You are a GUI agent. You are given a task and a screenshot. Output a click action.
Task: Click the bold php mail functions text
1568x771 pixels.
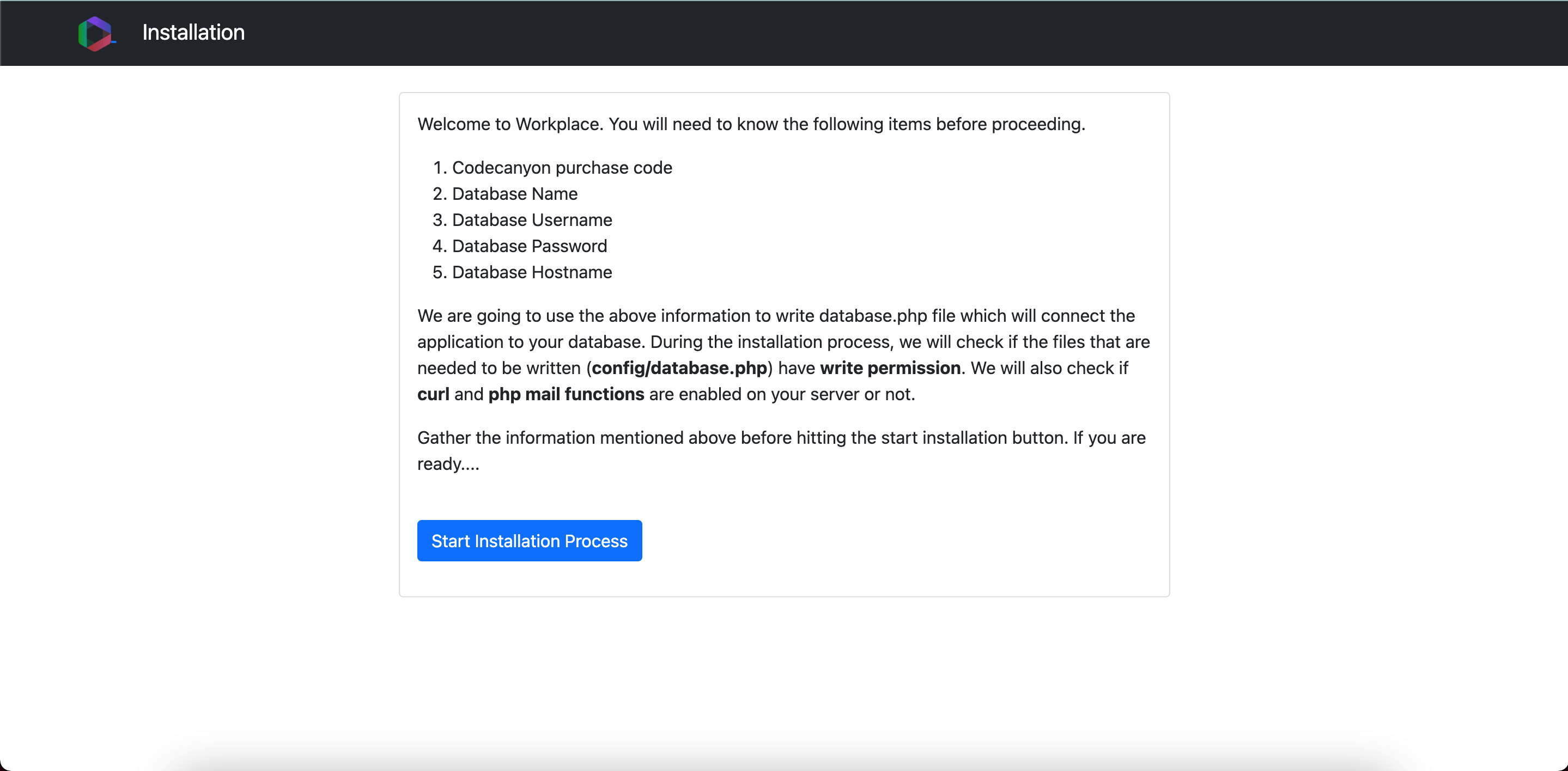pyautogui.click(x=566, y=394)
